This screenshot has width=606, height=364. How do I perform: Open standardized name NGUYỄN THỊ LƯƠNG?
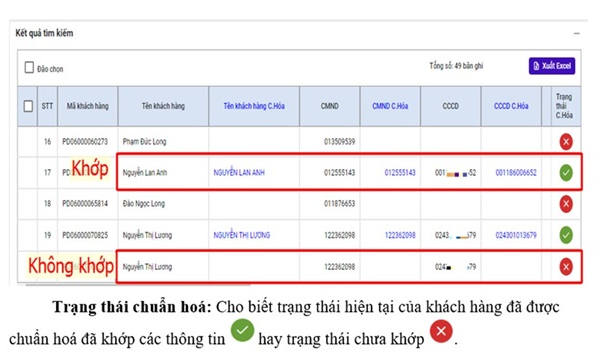242,235
